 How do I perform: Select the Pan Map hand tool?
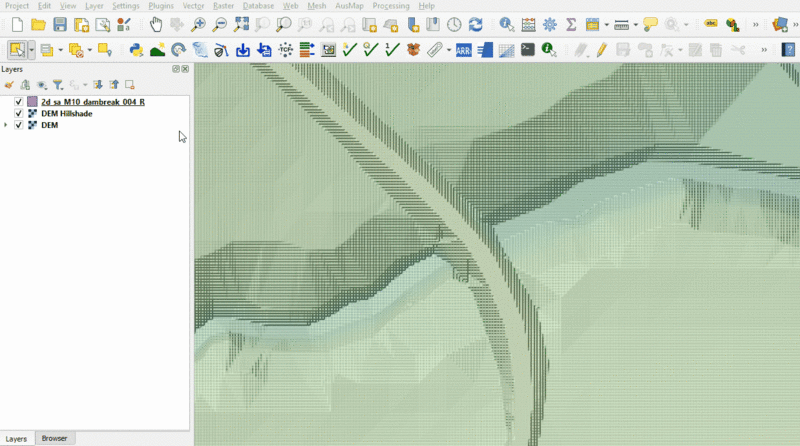pyautogui.click(x=155, y=24)
